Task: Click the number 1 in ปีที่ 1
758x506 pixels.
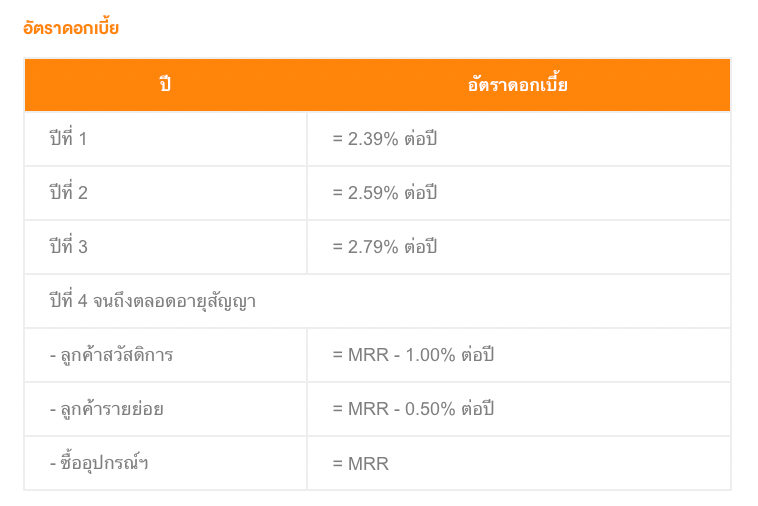Action: click(83, 139)
